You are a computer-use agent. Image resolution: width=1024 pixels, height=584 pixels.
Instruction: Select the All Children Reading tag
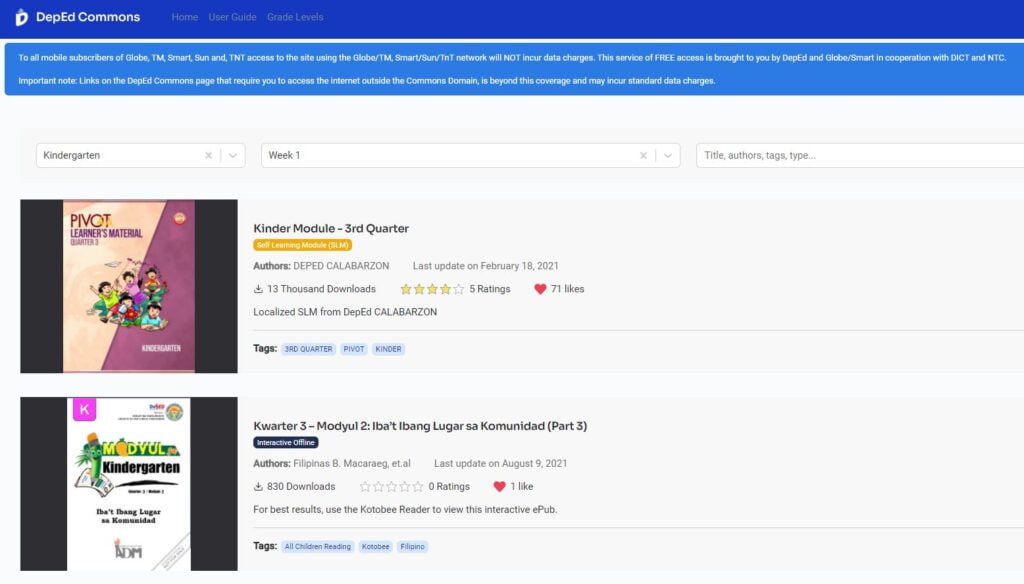[x=317, y=547]
